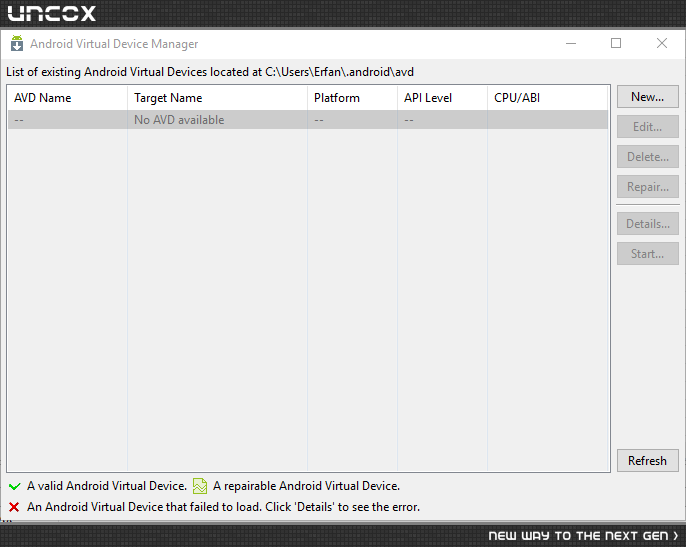The image size is (686, 547).
Task: Click the CPU/ABI column header
Action: pos(548,98)
